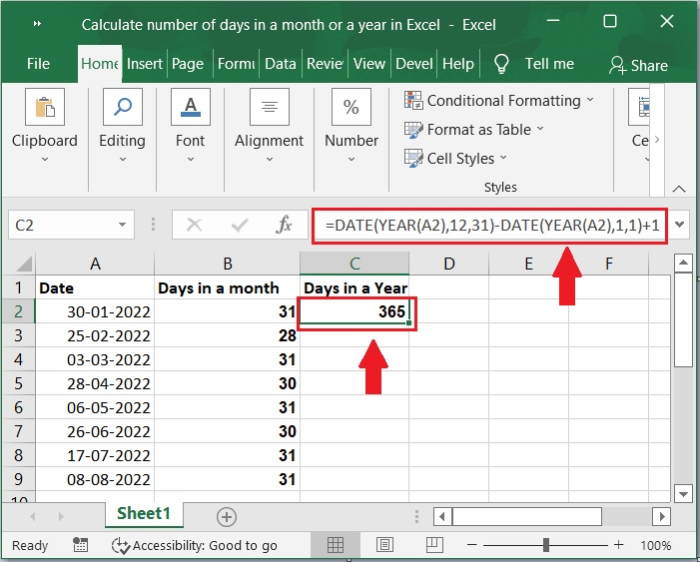700x562 pixels.
Task: Expand the Number group chevron
Action: coord(351,159)
